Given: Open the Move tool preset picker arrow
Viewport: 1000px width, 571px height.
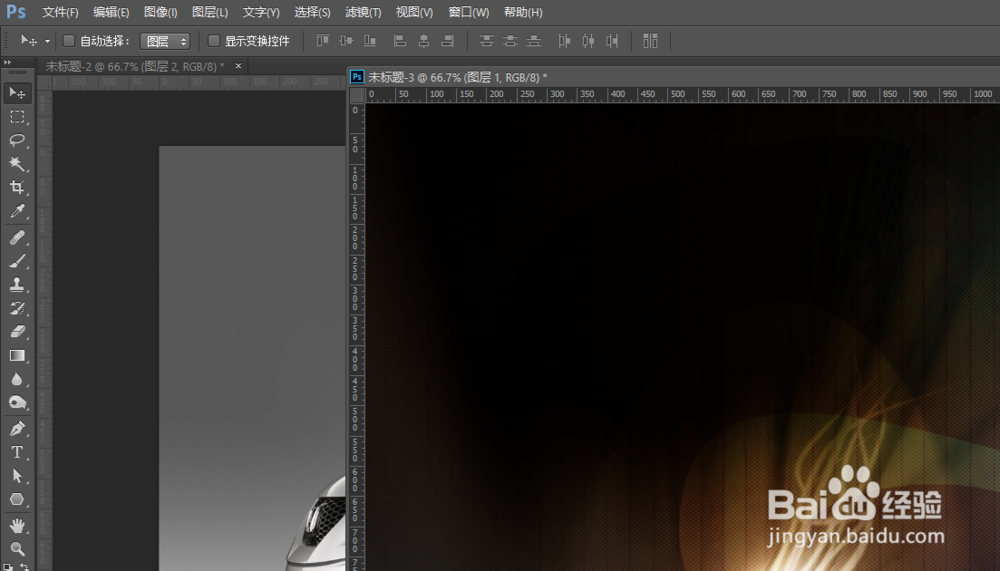Looking at the screenshot, I should click(x=47, y=41).
